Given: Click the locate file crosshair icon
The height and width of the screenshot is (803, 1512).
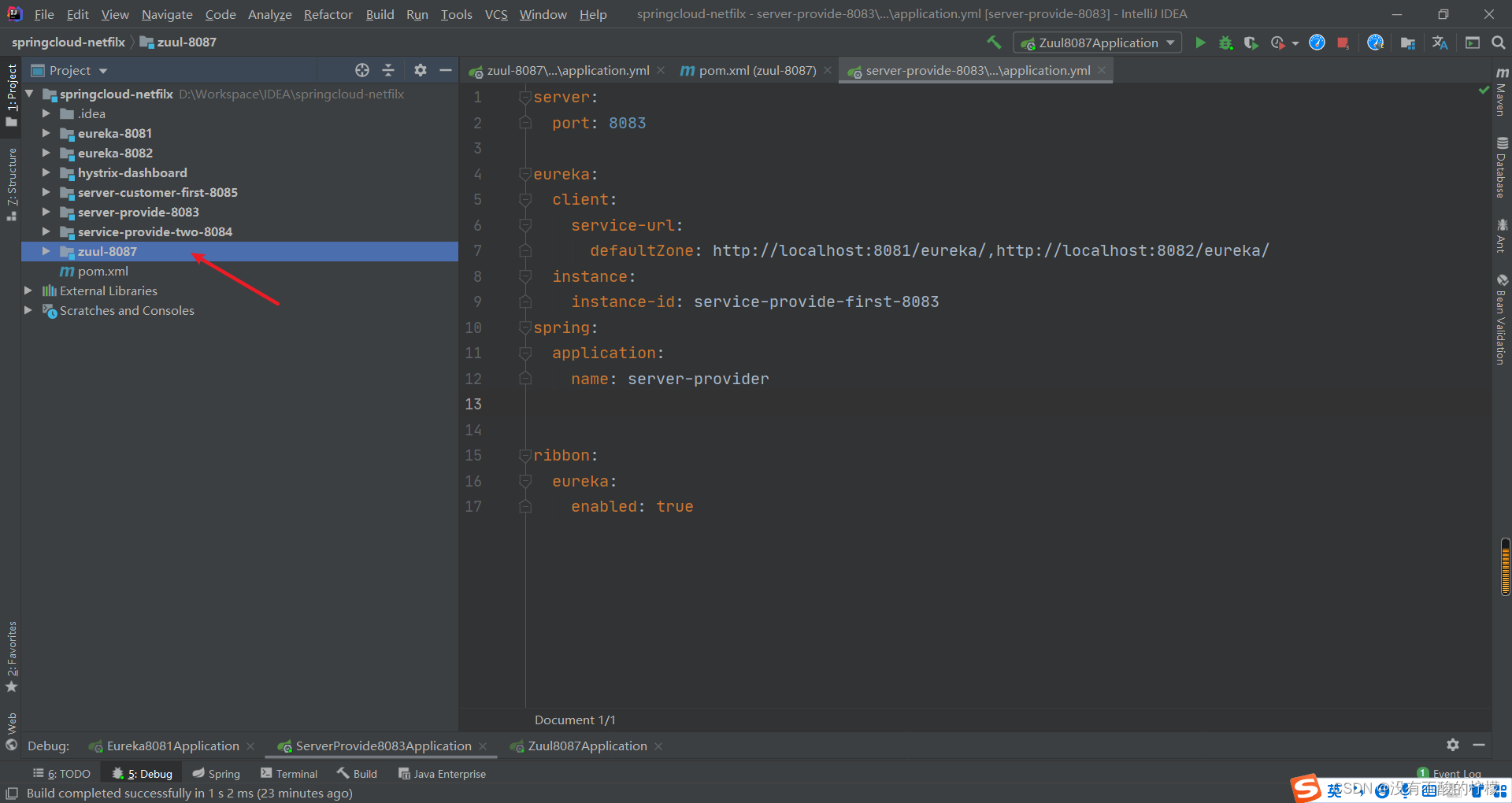Looking at the screenshot, I should click(362, 70).
